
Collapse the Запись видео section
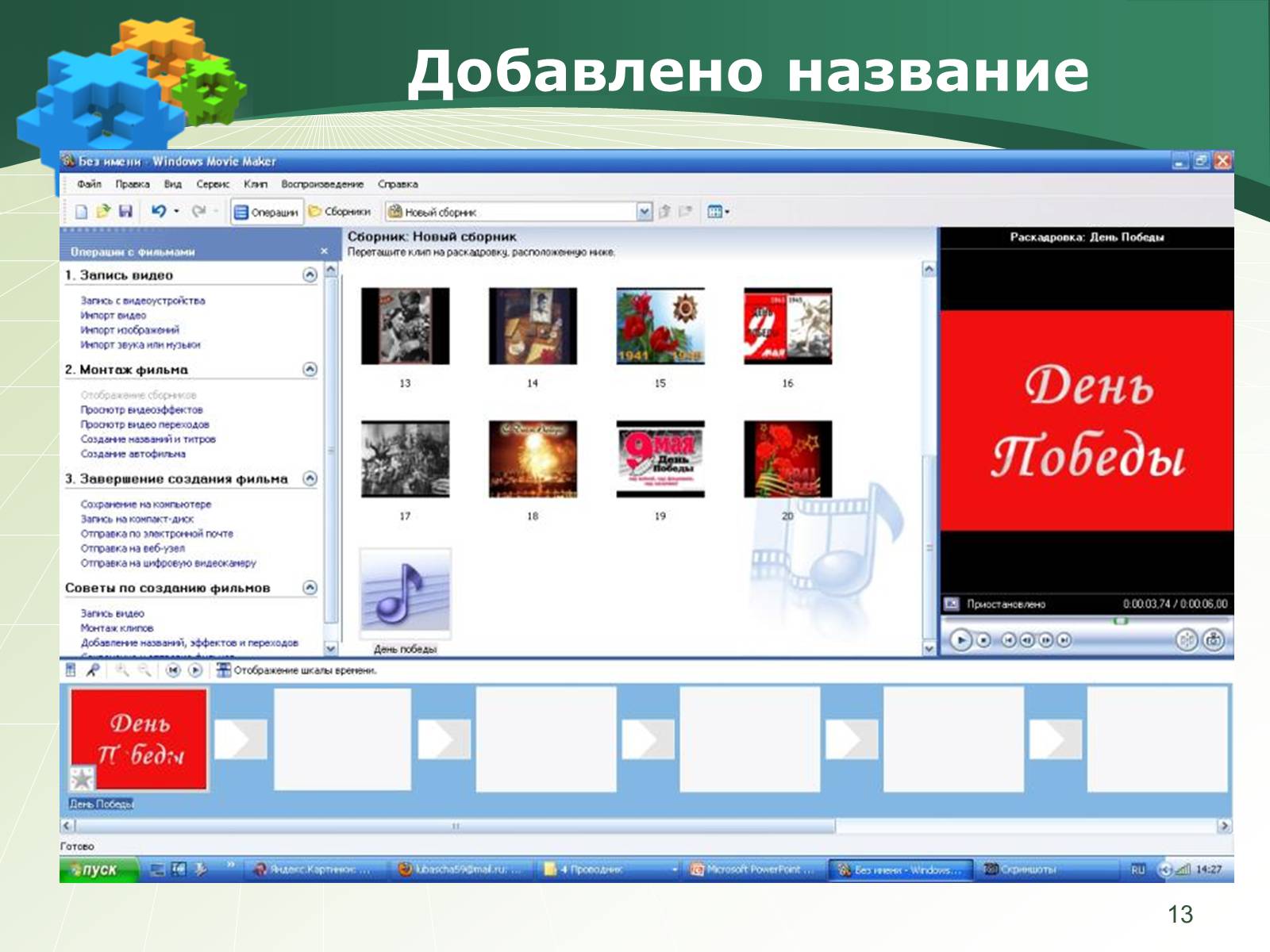(x=310, y=274)
